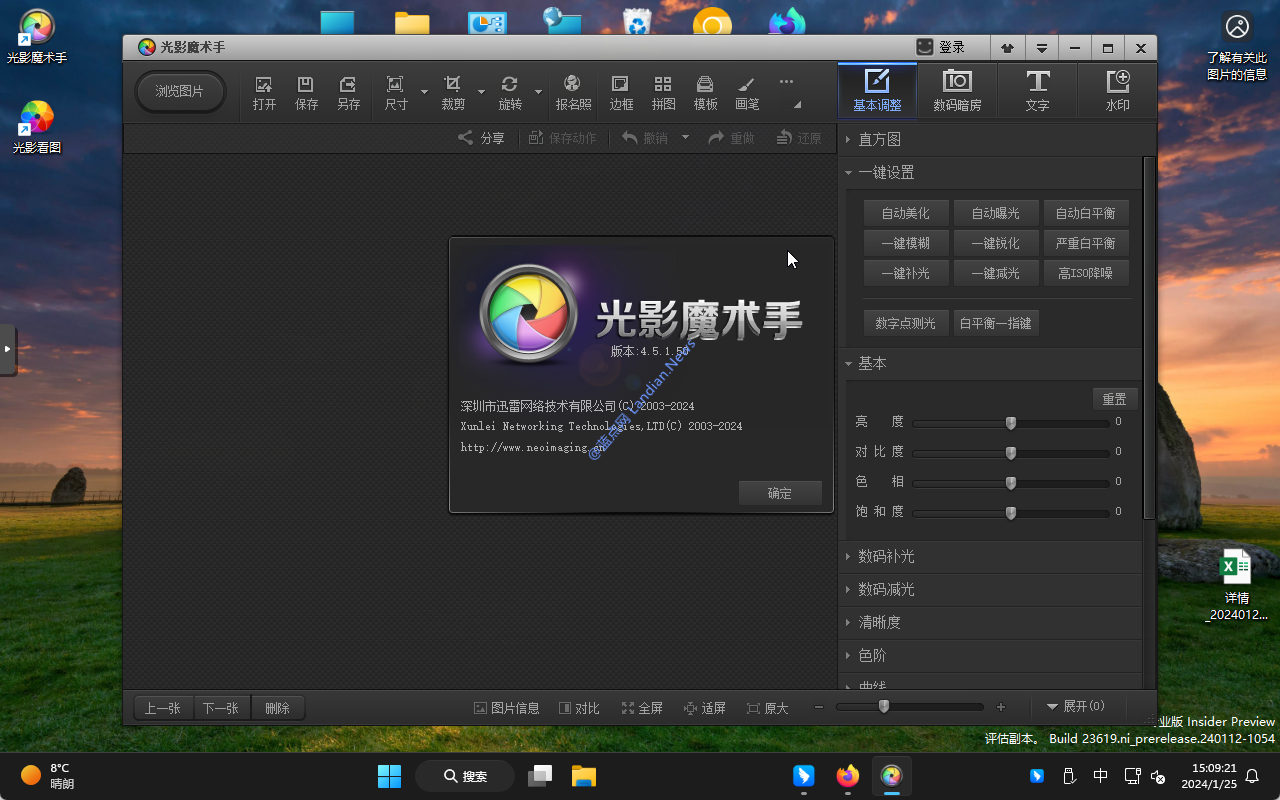Open 图片信息 image info
Screen dimensions: 1280x800
tap(506, 708)
